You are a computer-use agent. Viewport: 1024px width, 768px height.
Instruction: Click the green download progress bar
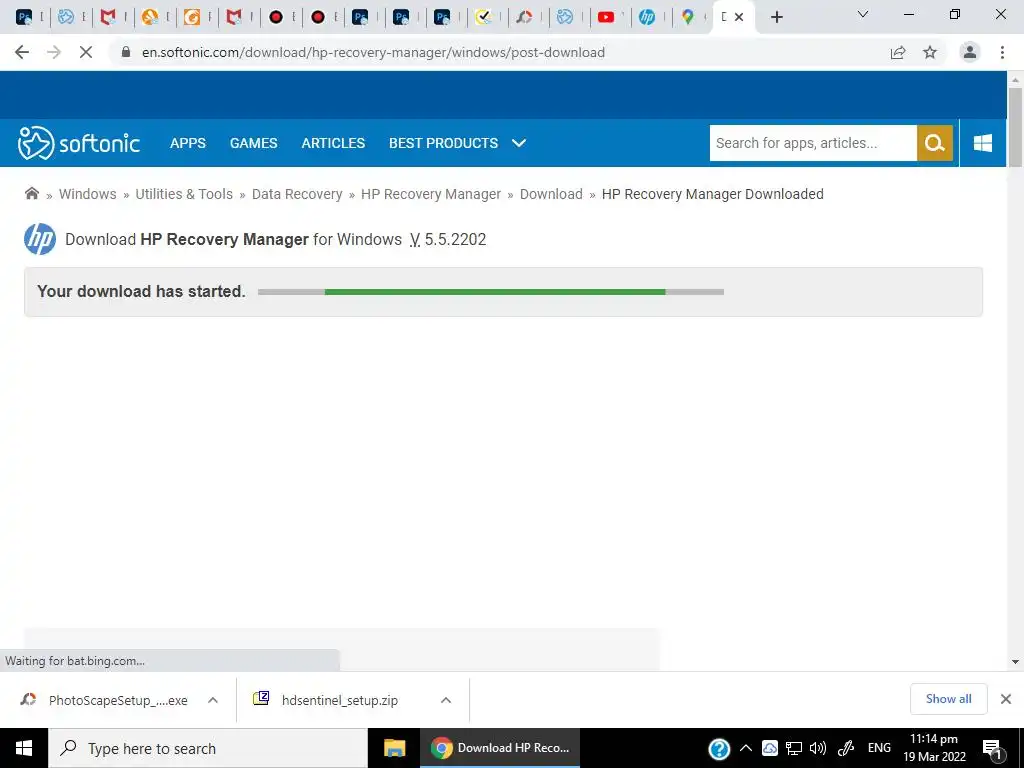[x=495, y=292]
